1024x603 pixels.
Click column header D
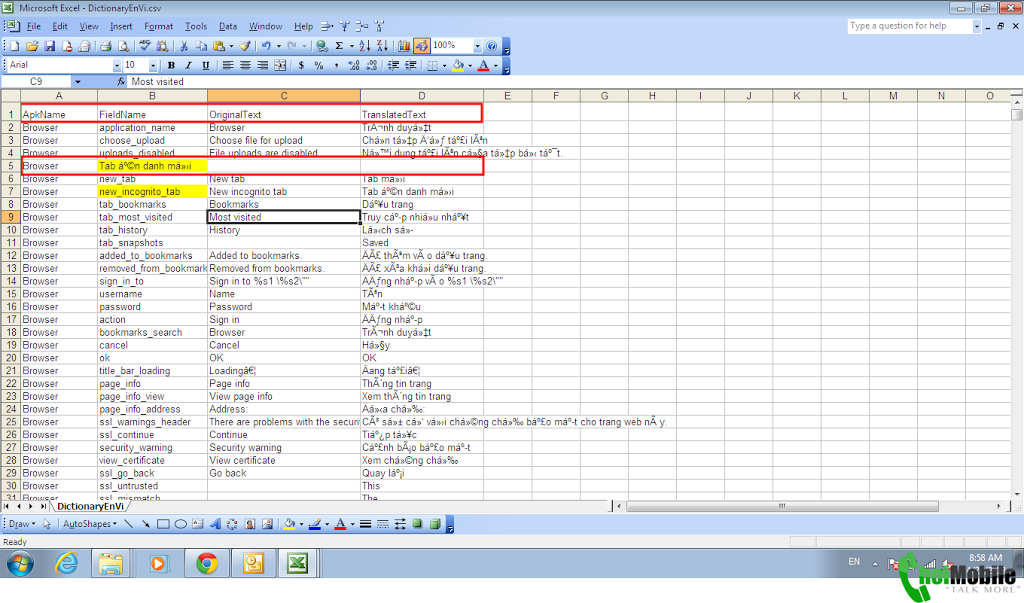click(x=422, y=95)
